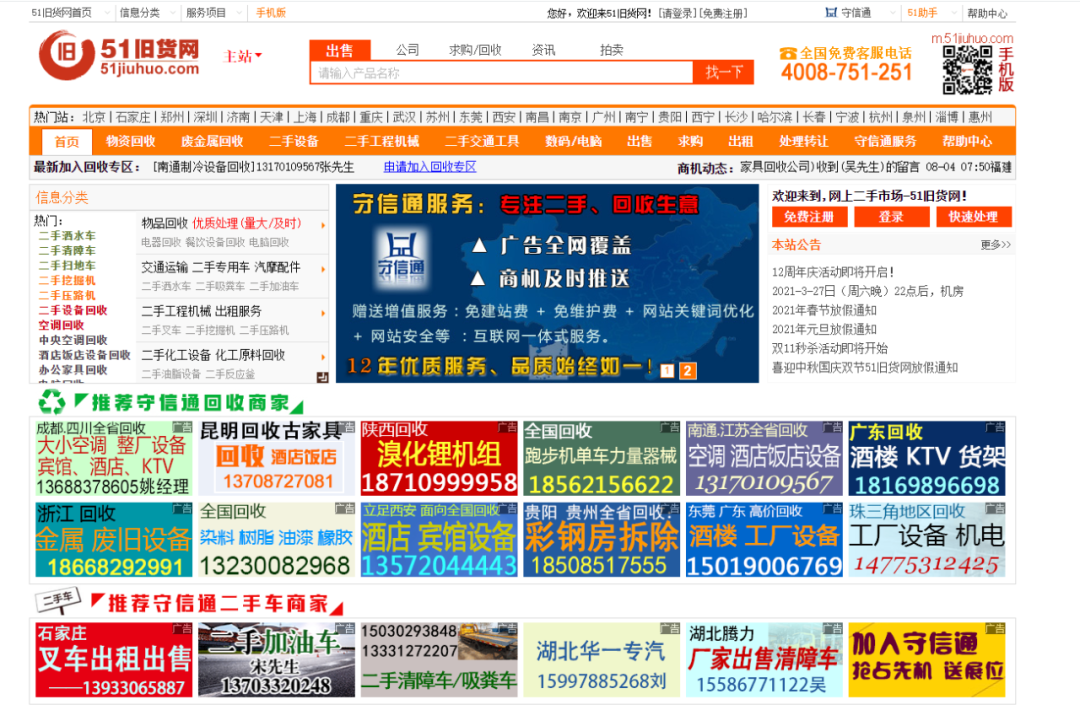Open the 加入守信通 yellow ad
The width and height of the screenshot is (1080, 710).
(x=926, y=660)
